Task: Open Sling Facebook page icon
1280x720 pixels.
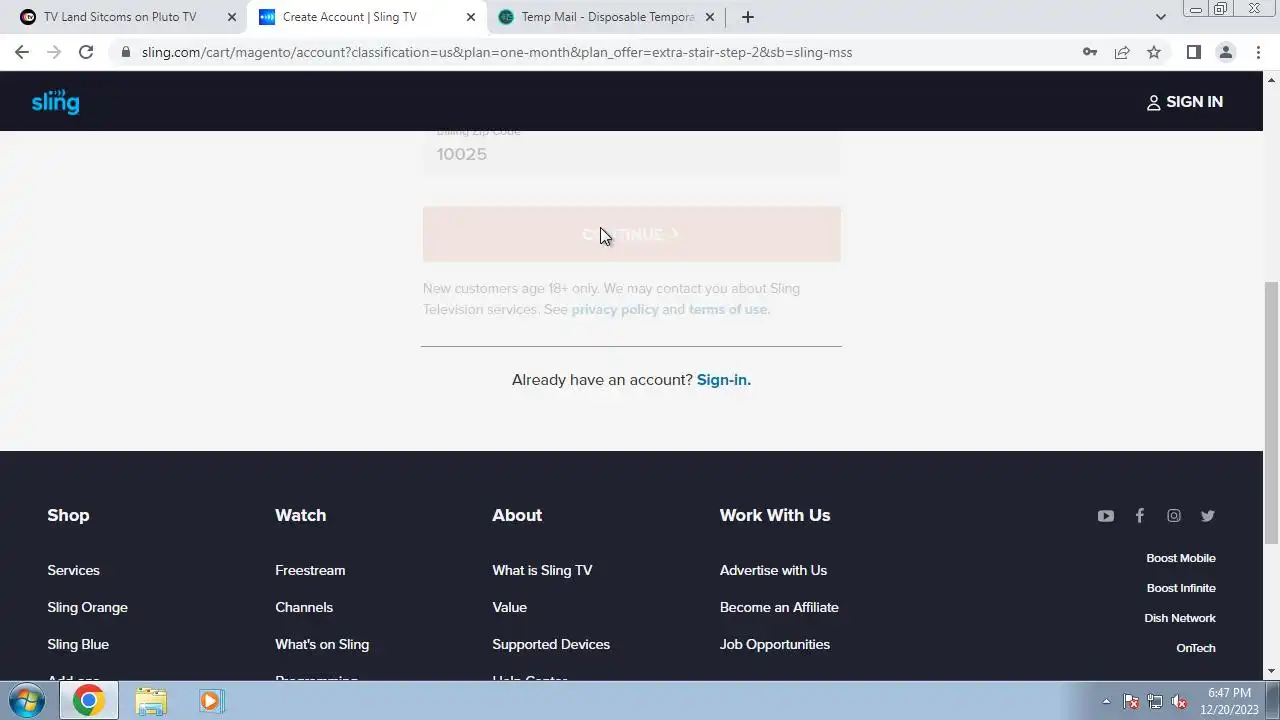Action: (1139, 516)
